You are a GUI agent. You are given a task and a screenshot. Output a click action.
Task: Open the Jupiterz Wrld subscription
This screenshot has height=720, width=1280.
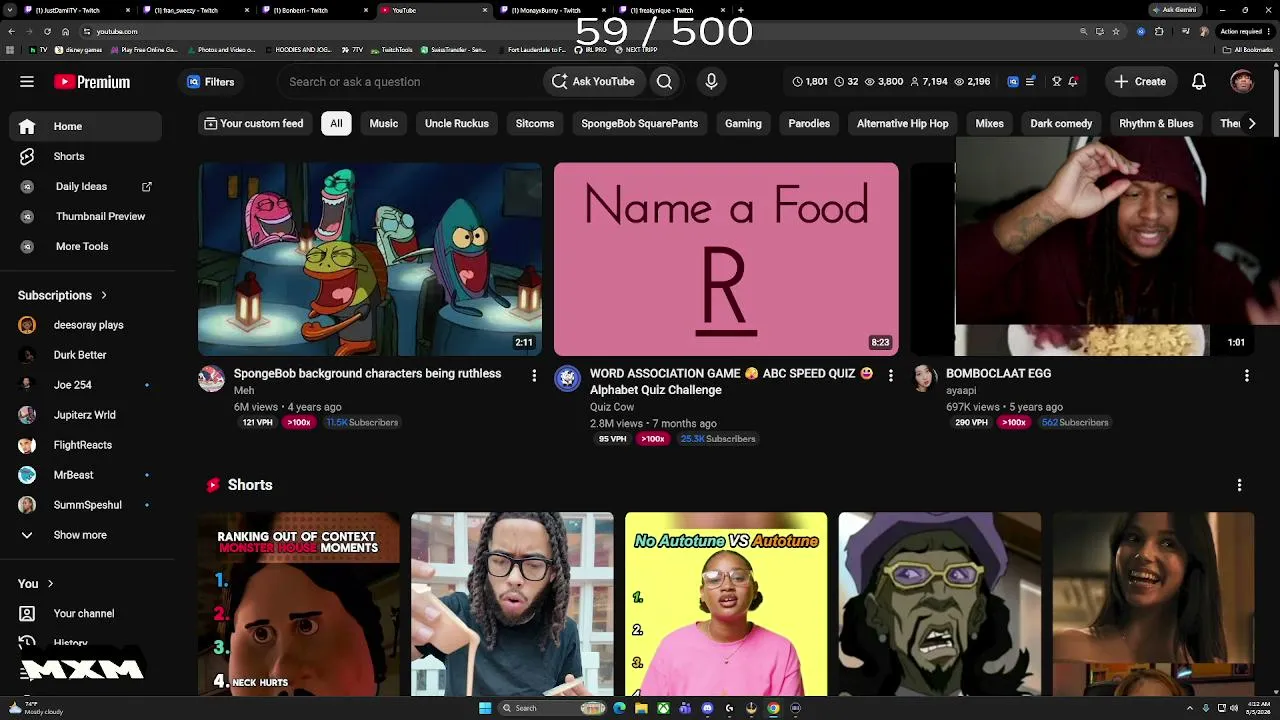click(85, 415)
